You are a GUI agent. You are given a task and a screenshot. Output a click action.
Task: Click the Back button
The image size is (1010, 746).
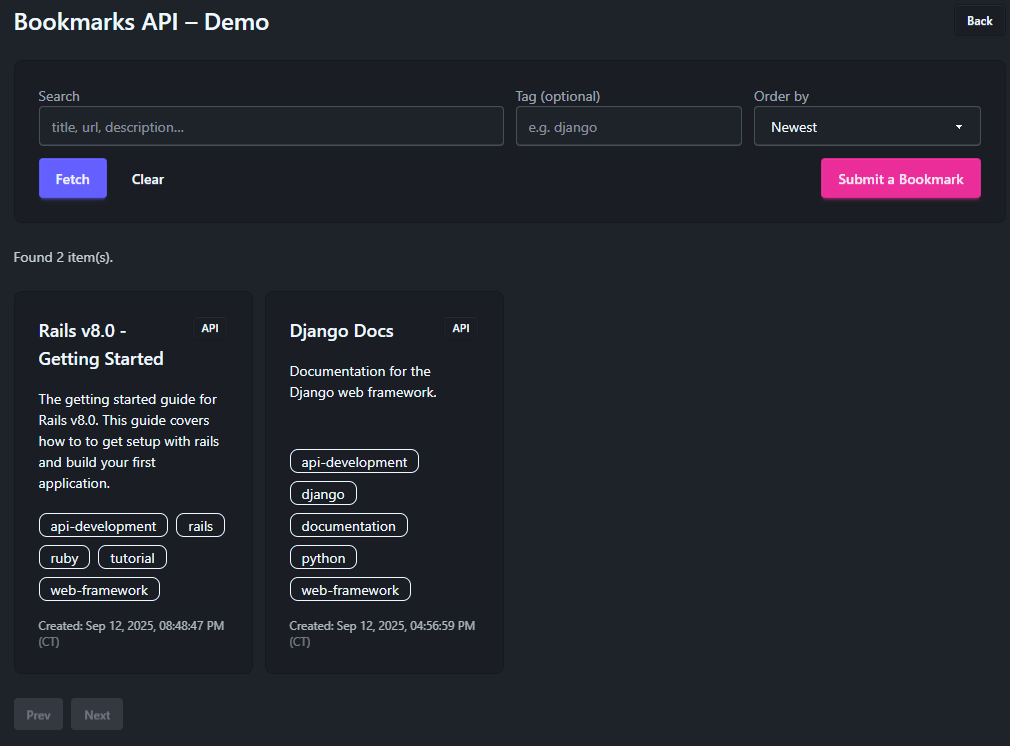pyautogui.click(x=979, y=21)
